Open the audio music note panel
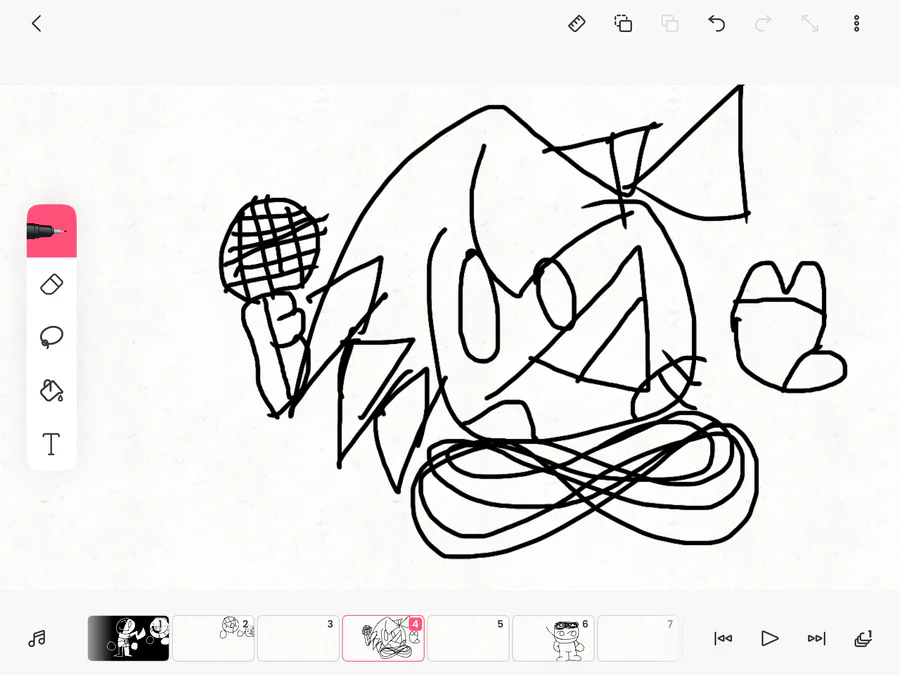The width and height of the screenshot is (900, 675). coord(37,639)
